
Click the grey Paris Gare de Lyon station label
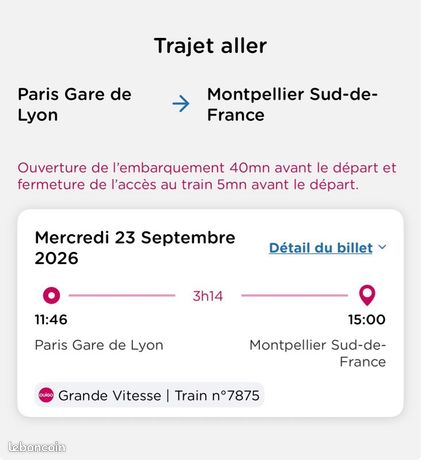click(99, 345)
